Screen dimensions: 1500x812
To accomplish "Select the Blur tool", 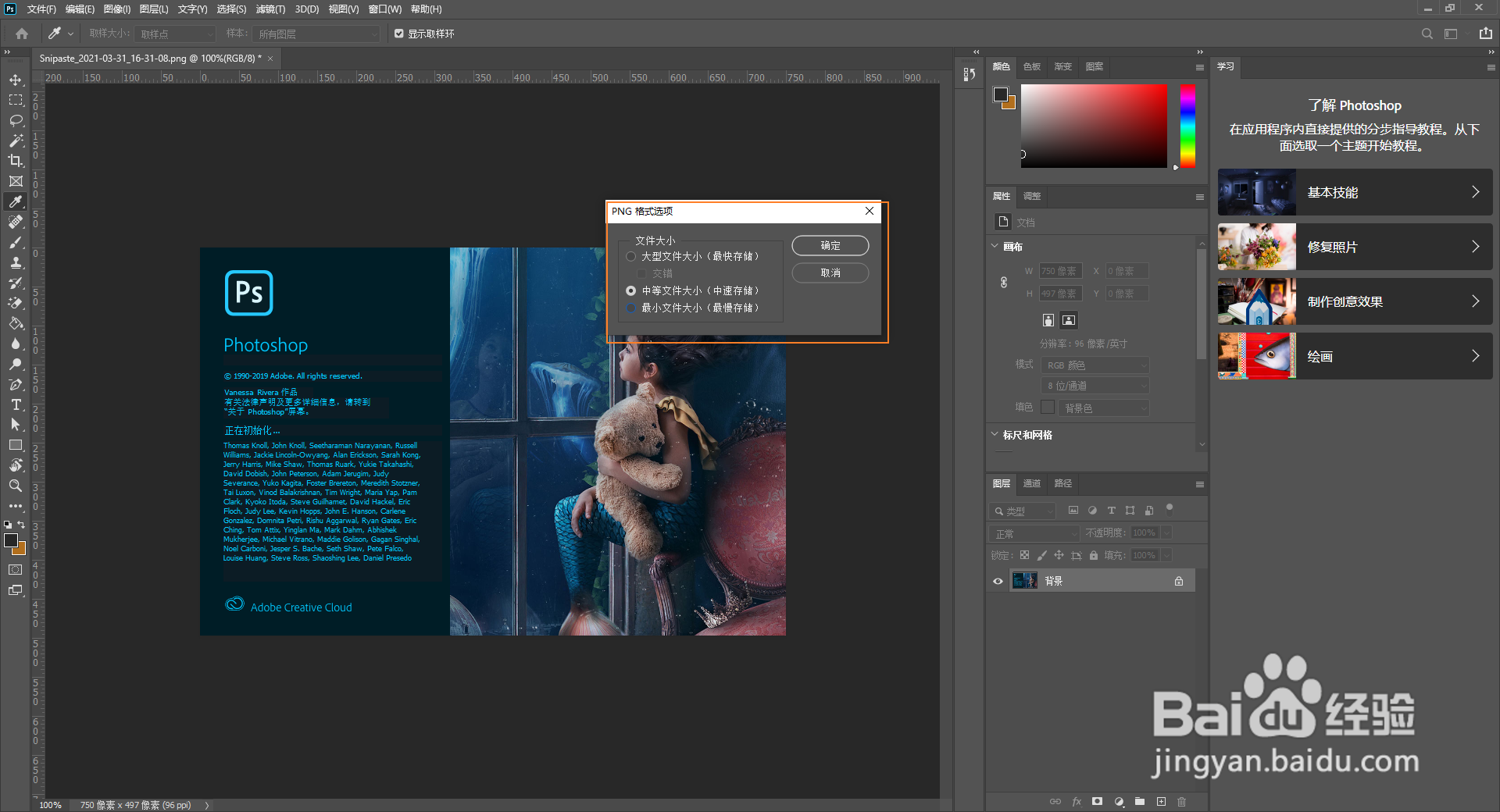I will click(16, 344).
